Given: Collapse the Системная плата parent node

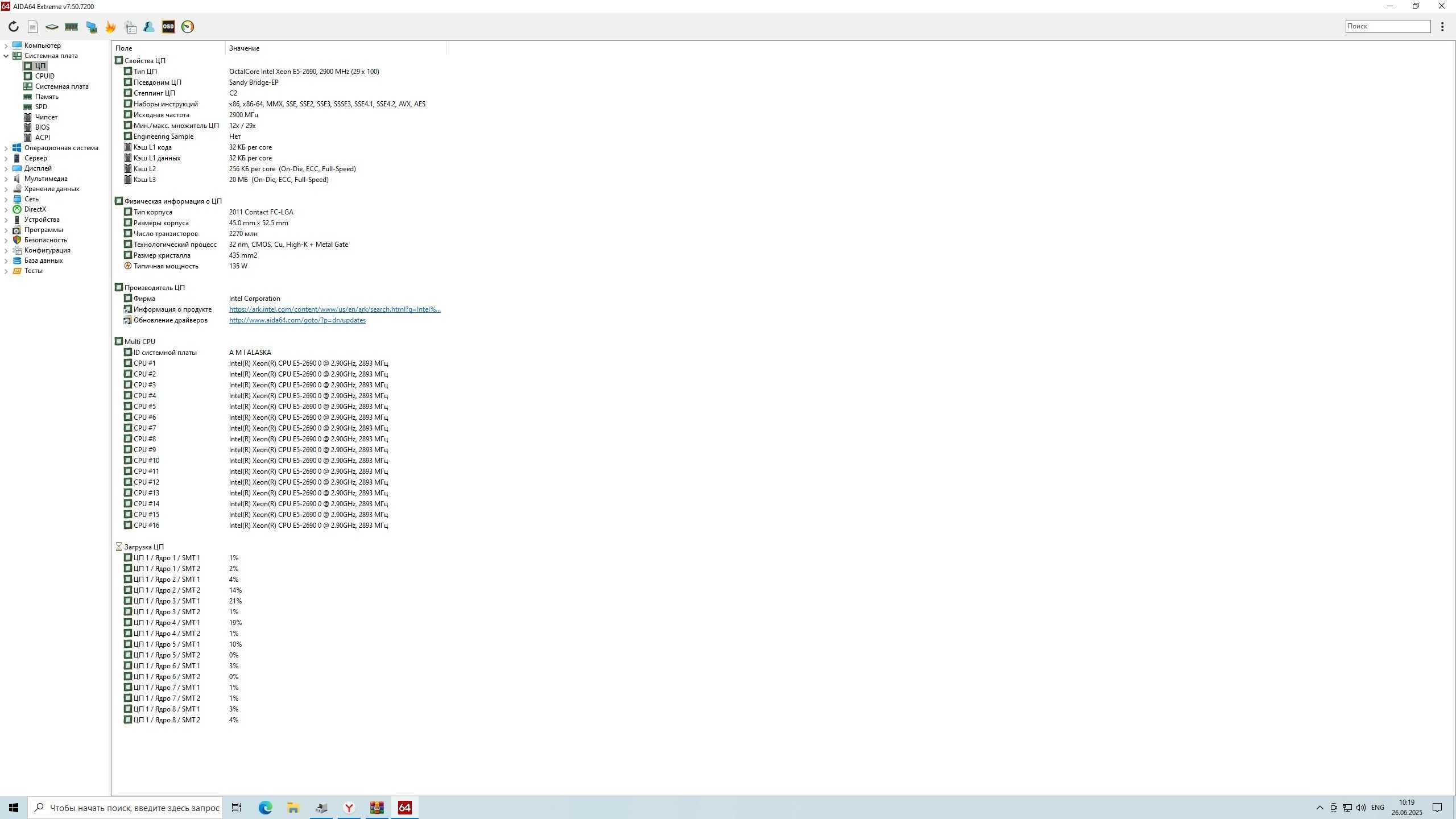Looking at the screenshot, I should pyautogui.click(x=6, y=56).
